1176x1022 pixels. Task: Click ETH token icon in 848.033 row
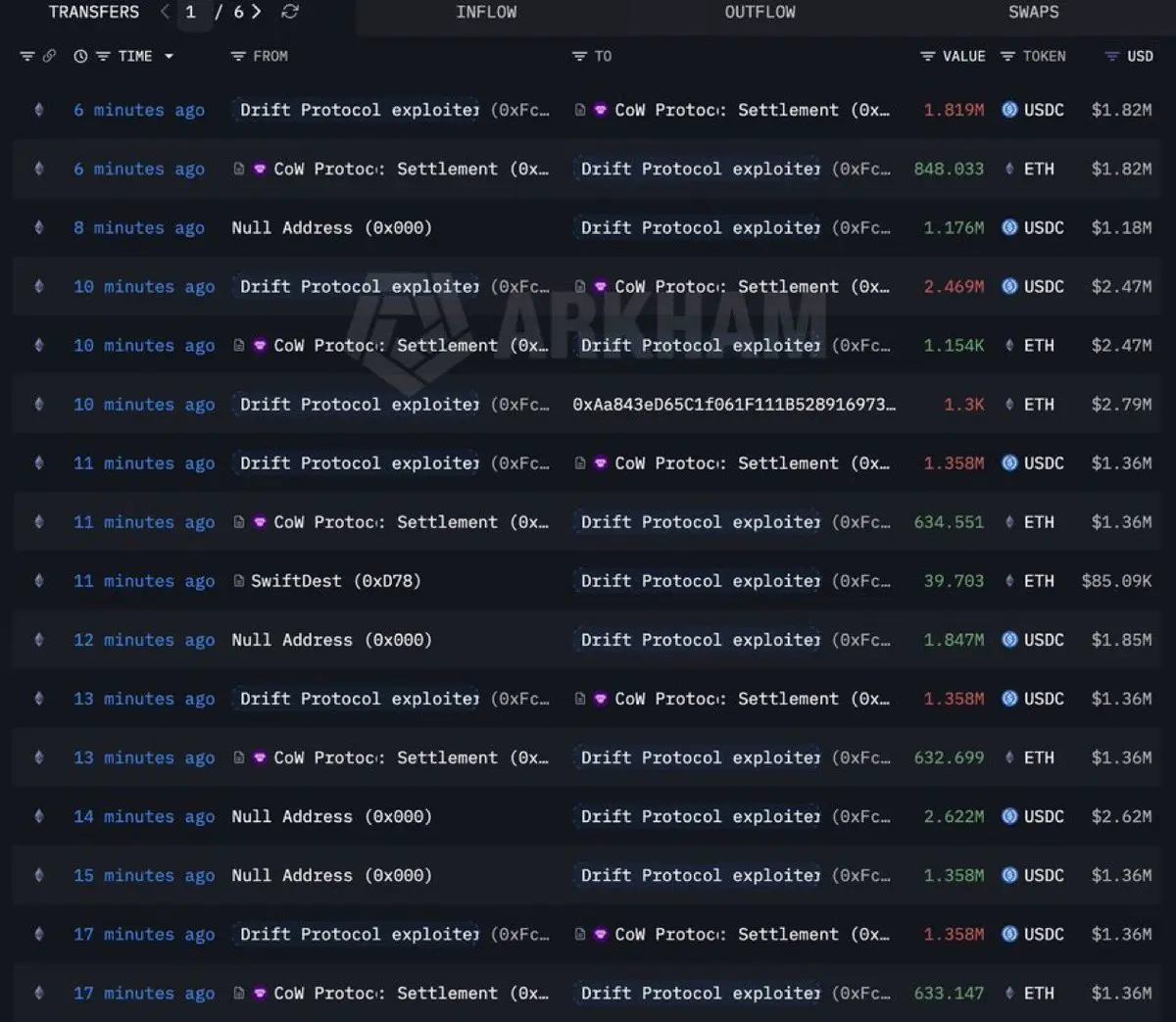coord(1009,169)
